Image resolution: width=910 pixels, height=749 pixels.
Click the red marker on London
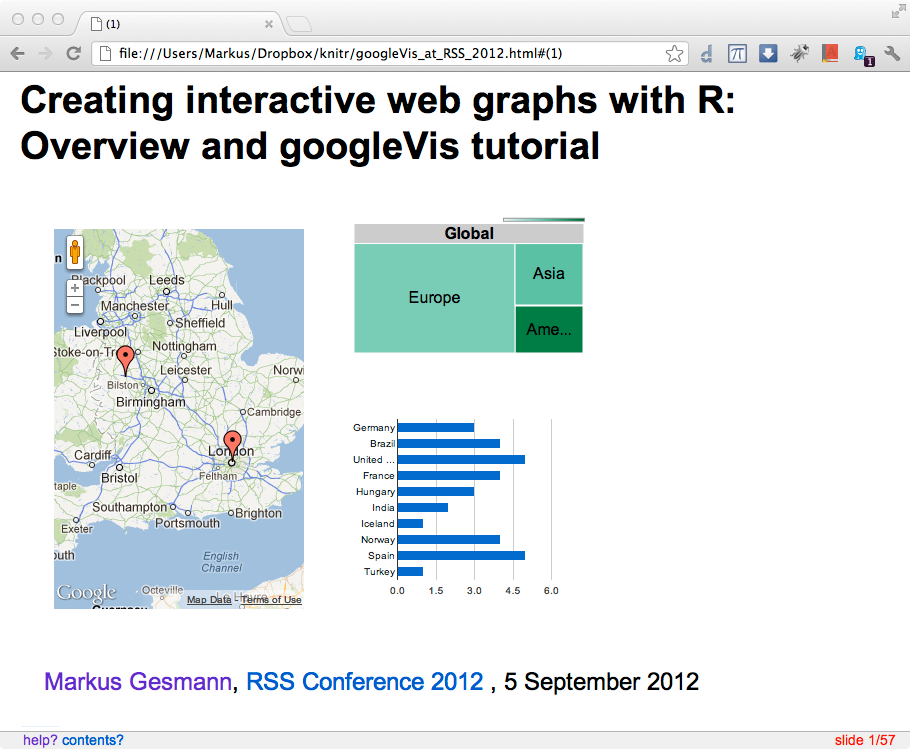tap(233, 445)
